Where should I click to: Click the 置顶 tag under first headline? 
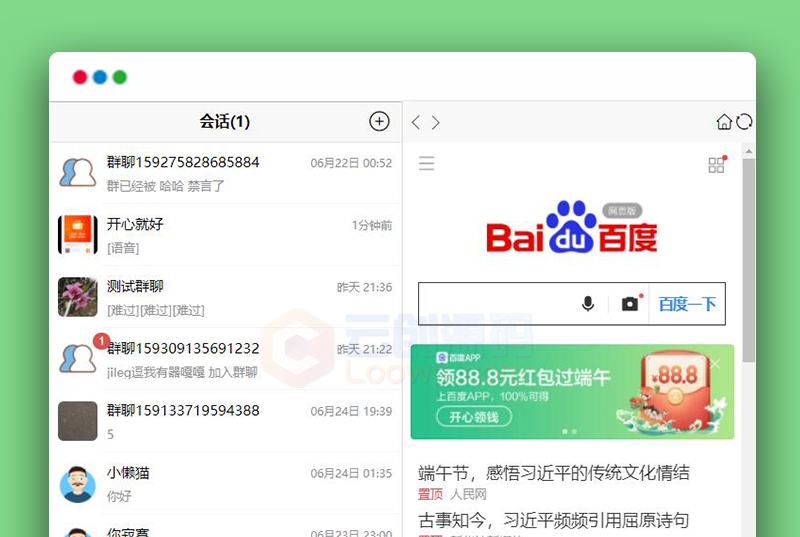click(430, 494)
